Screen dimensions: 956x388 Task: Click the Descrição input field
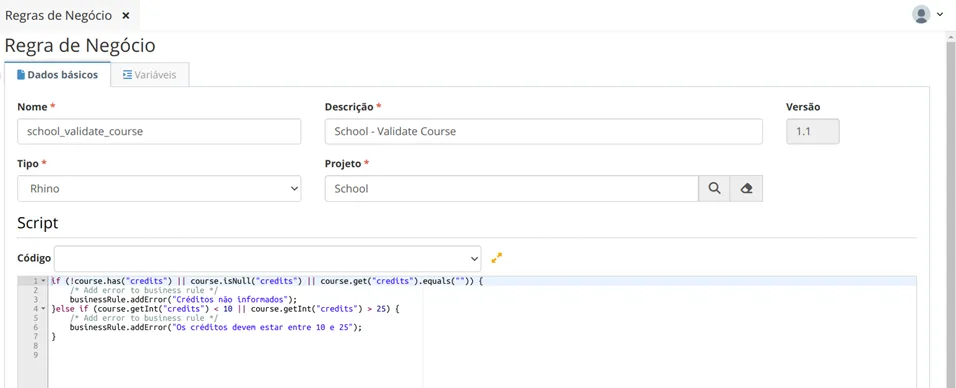(x=543, y=131)
